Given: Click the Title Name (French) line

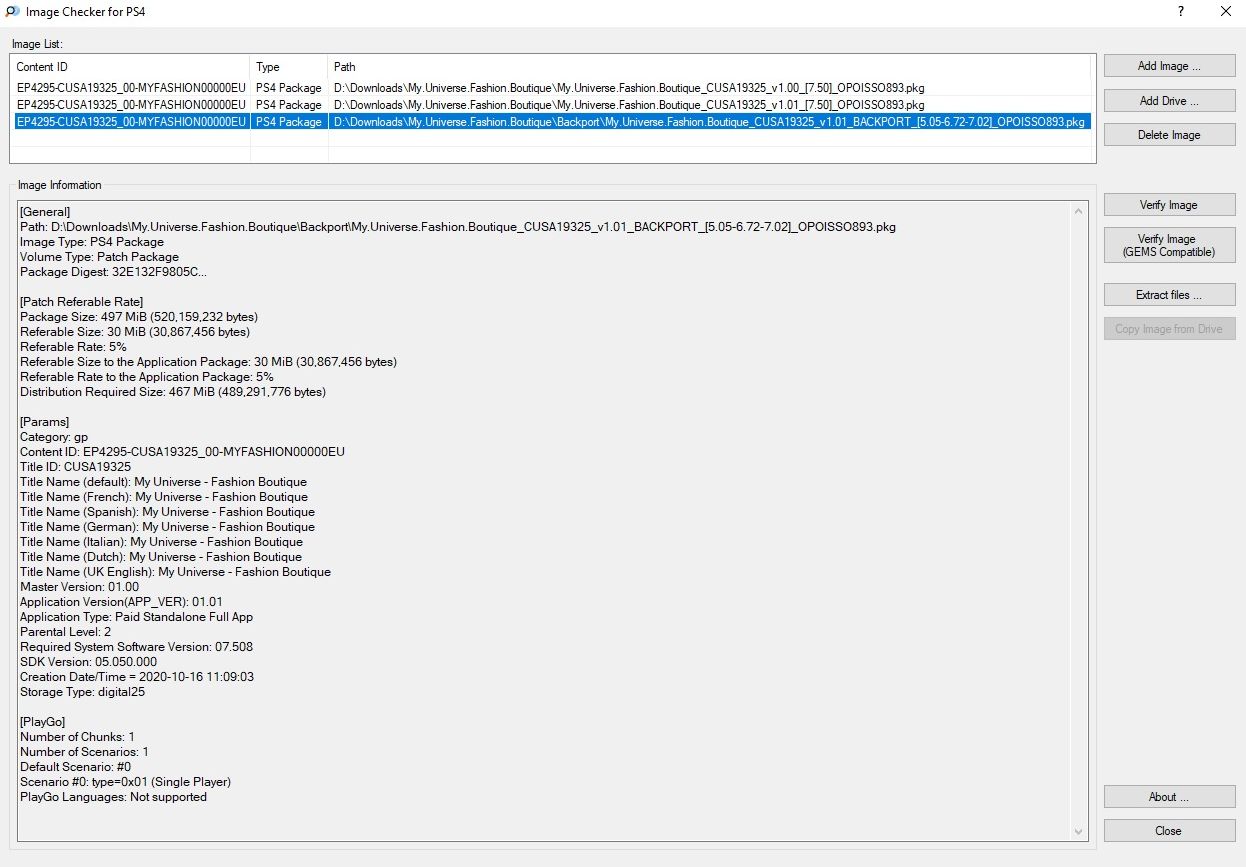Looking at the screenshot, I should (164, 497).
